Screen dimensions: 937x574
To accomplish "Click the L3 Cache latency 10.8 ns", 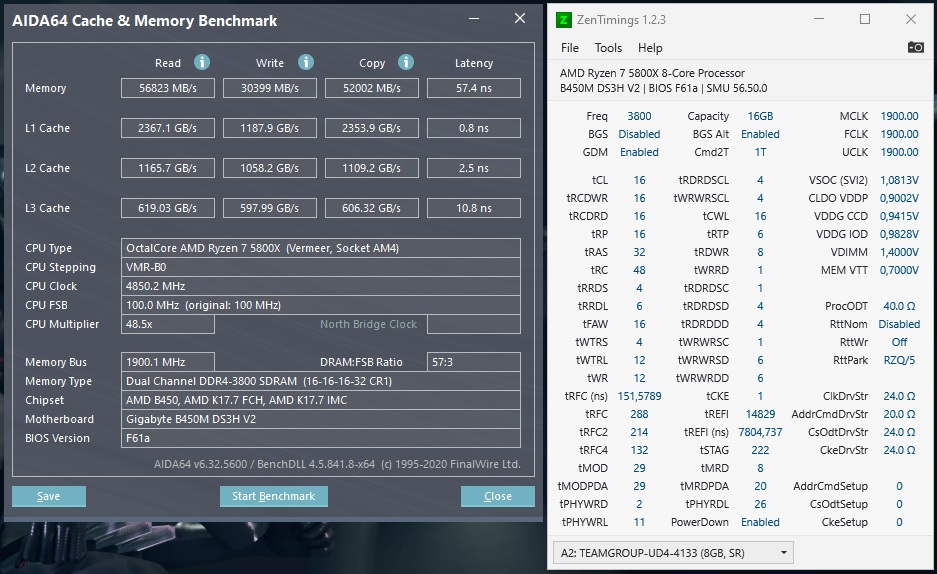I will (x=474, y=208).
